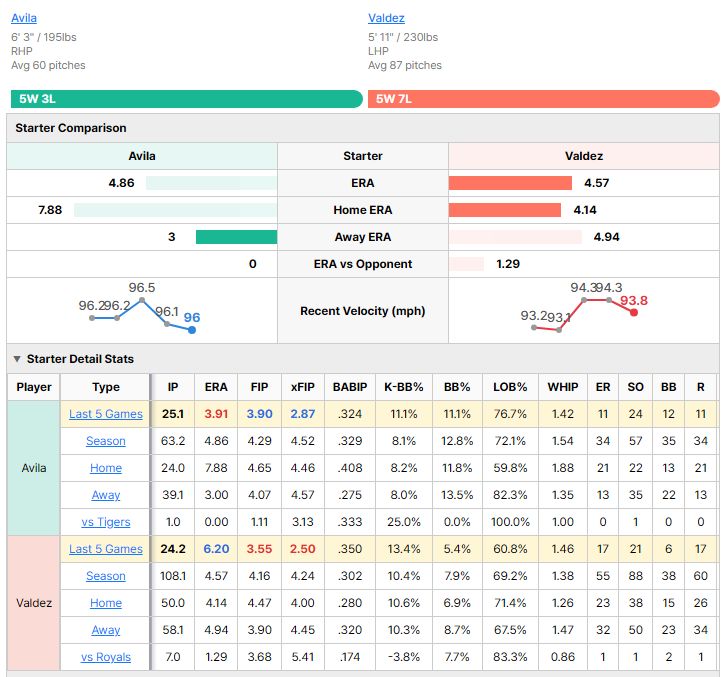Click Valdez's red 5W 7L record bar
The width and height of the screenshot is (726, 677).
pyautogui.click(x=544, y=99)
